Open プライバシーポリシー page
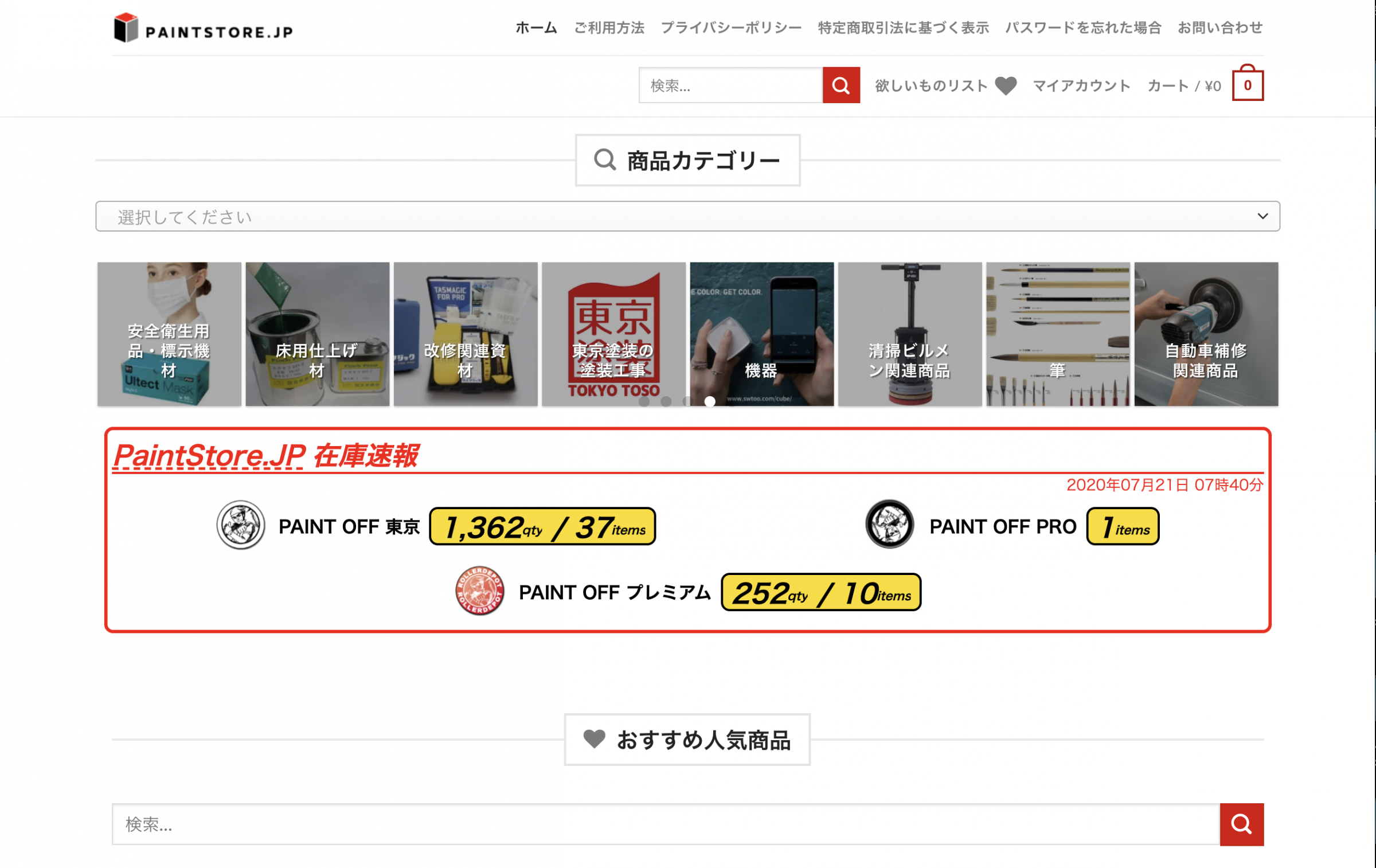Viewport: 1376px width, 868px height. click(x=731, y=28)
